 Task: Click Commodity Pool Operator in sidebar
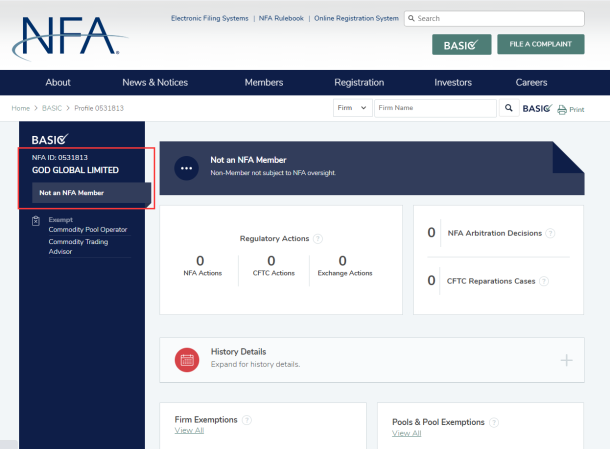tap(88, 230)
